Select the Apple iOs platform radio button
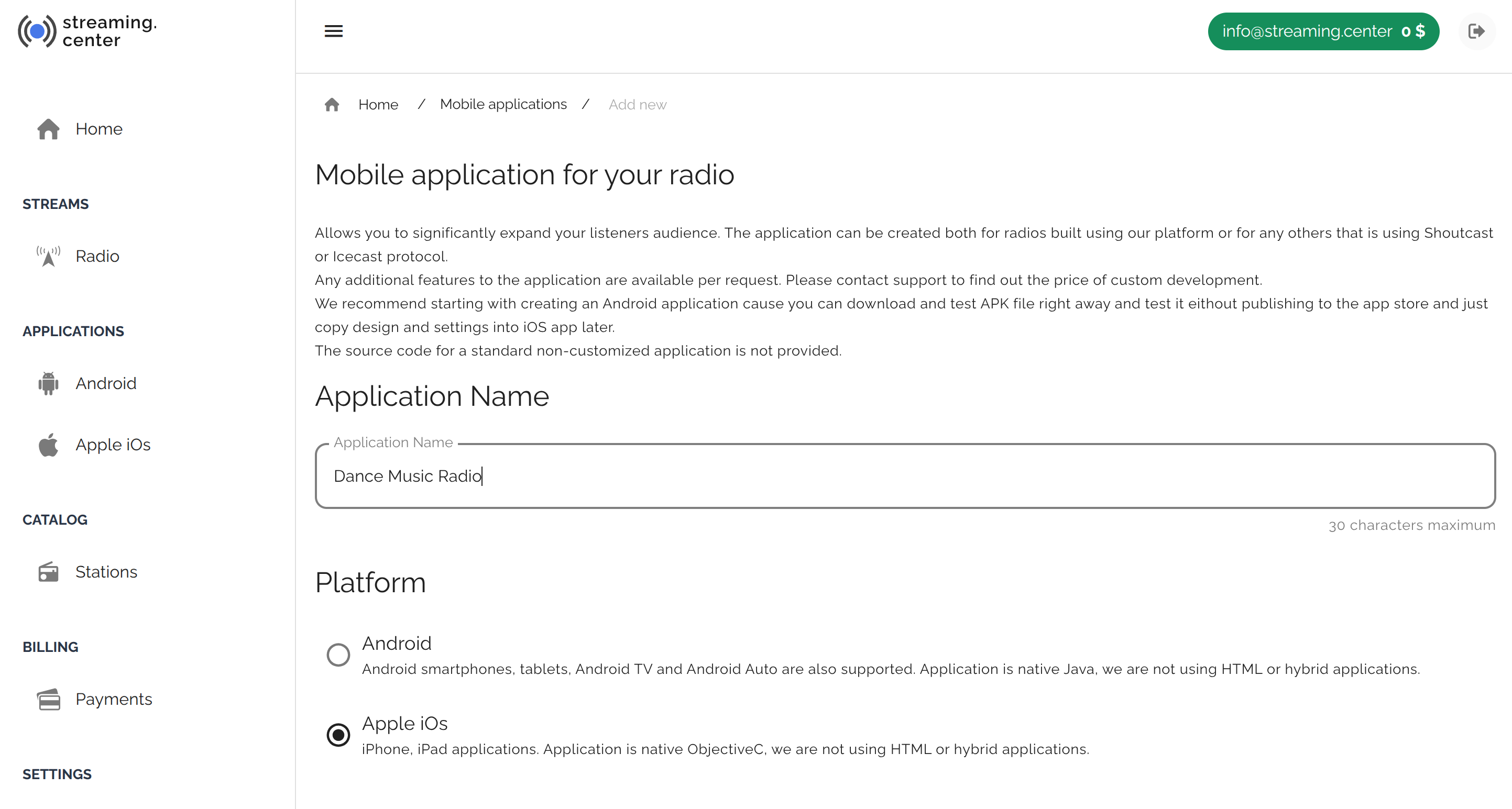This screenshot has width=1512, height=809. (338, 735)
